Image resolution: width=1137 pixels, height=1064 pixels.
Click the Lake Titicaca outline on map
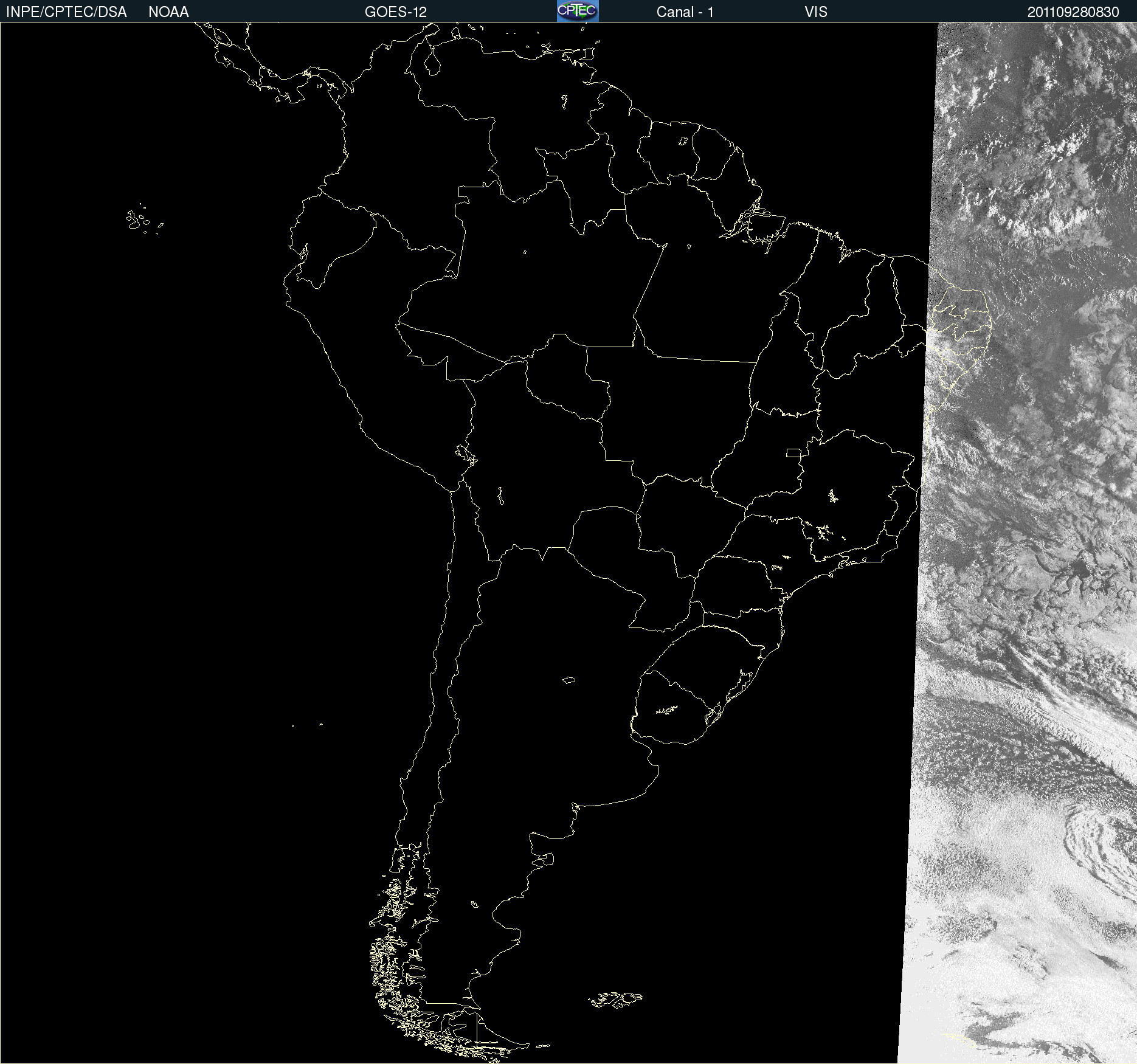click(466, 454)
